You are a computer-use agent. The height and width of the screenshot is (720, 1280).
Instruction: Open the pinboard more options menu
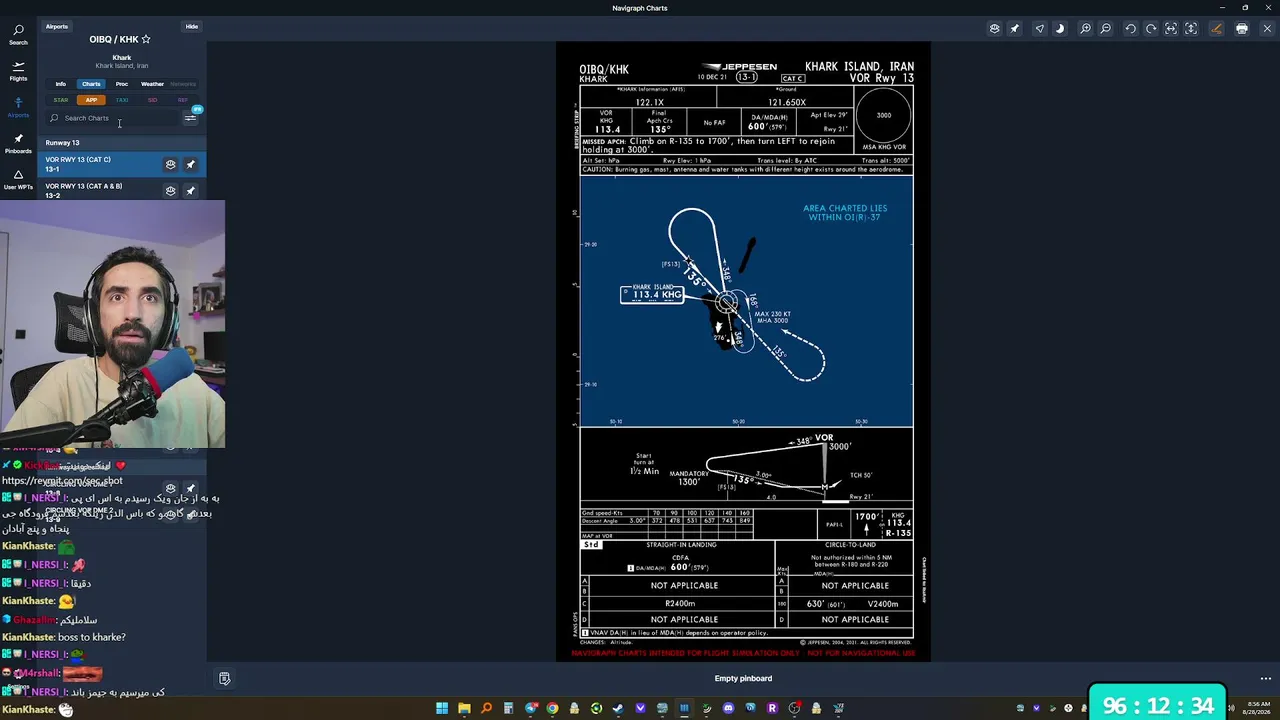click(1265, 679)
